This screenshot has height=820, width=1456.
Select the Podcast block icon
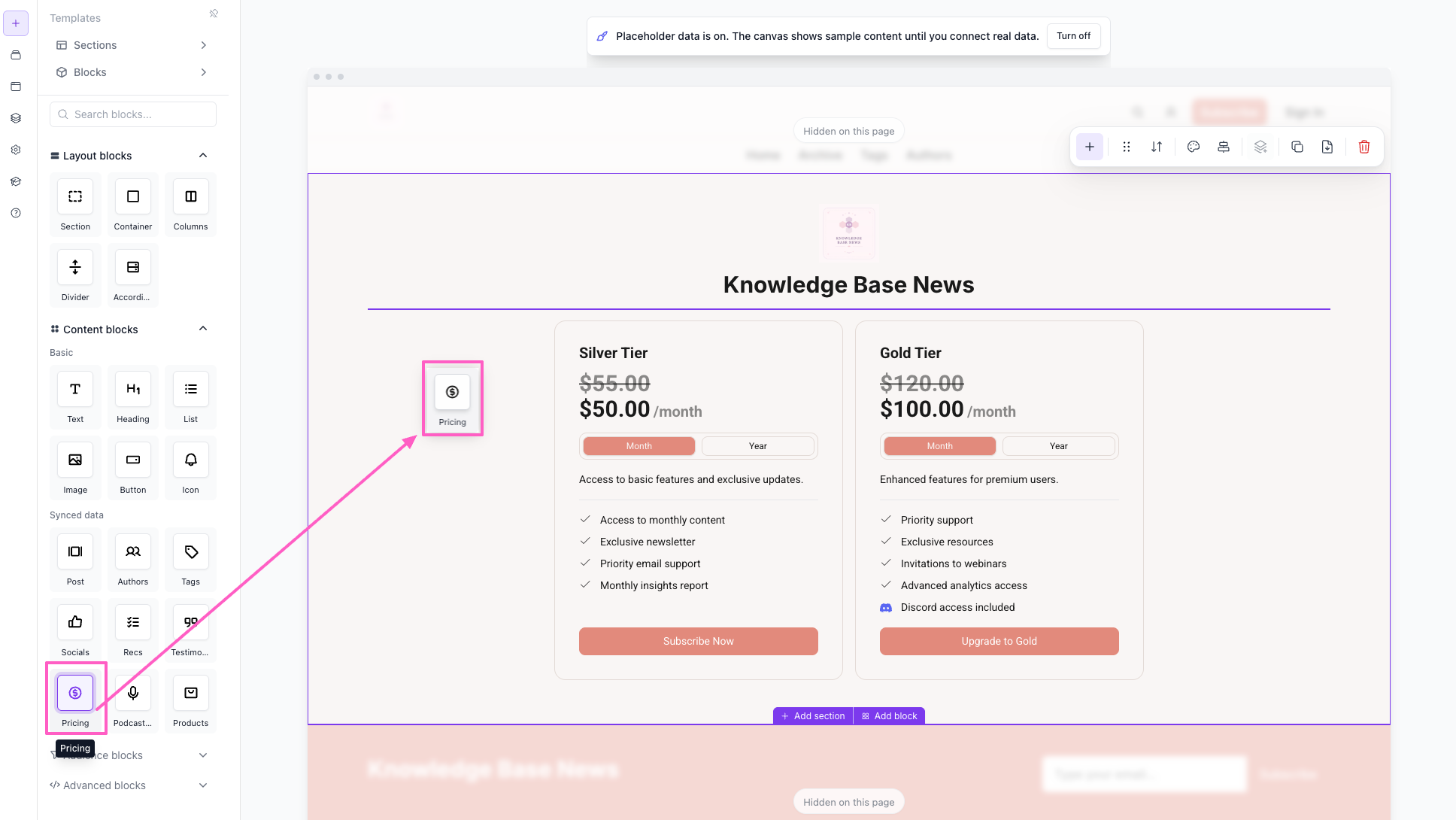tap(133, 693)
